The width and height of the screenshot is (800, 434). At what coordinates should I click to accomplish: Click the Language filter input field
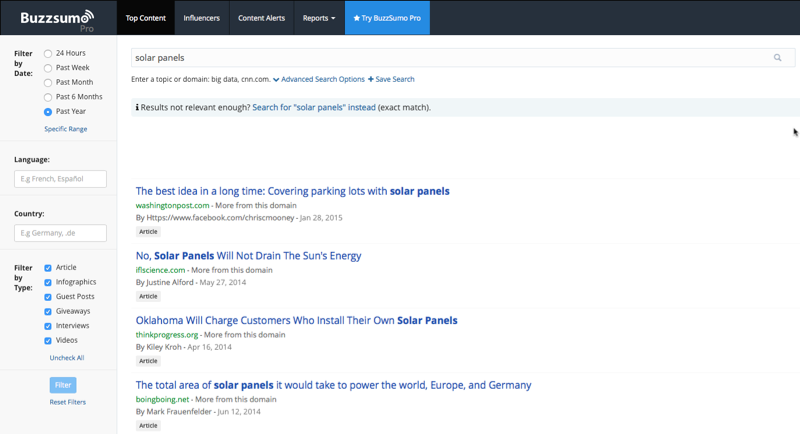(60, 179)
